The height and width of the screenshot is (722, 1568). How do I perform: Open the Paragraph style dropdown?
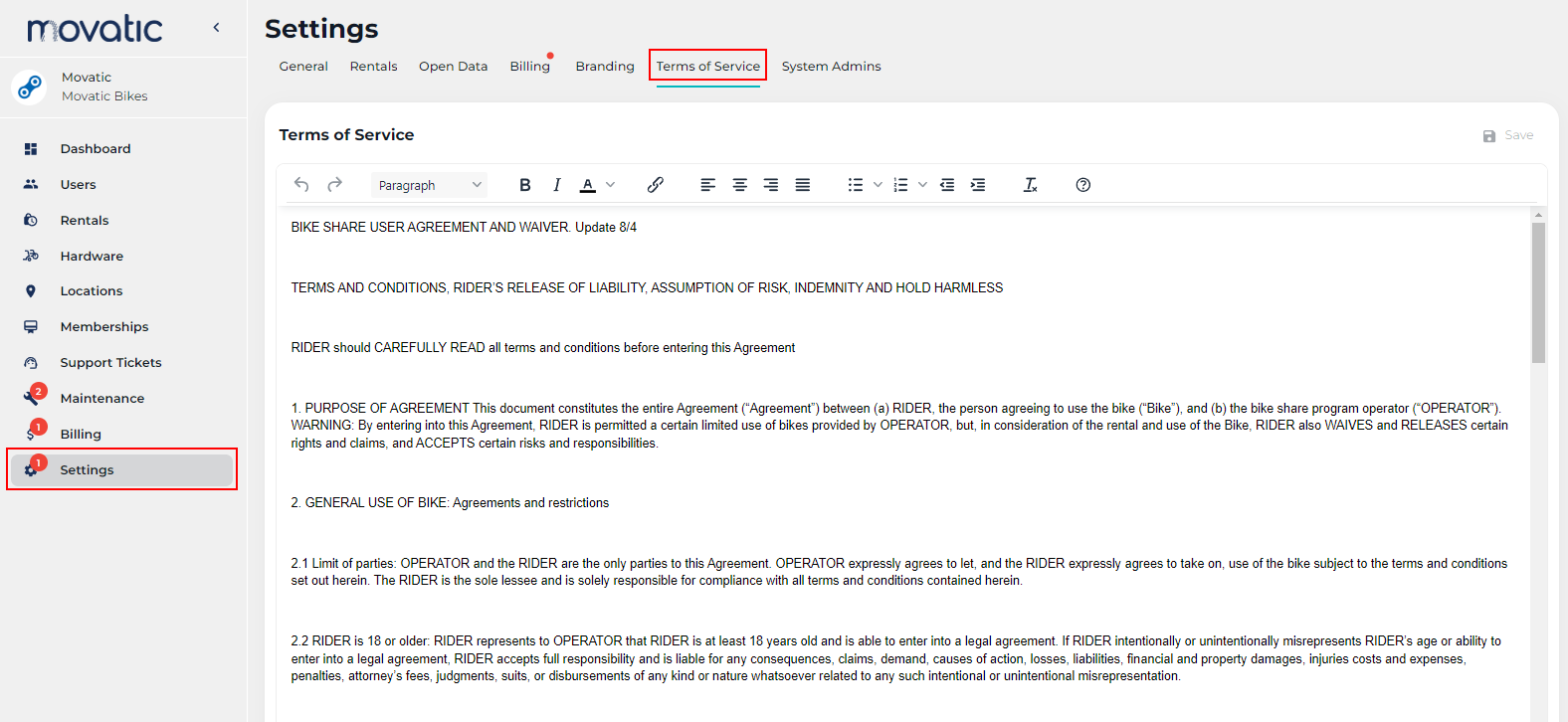point(429,185)
